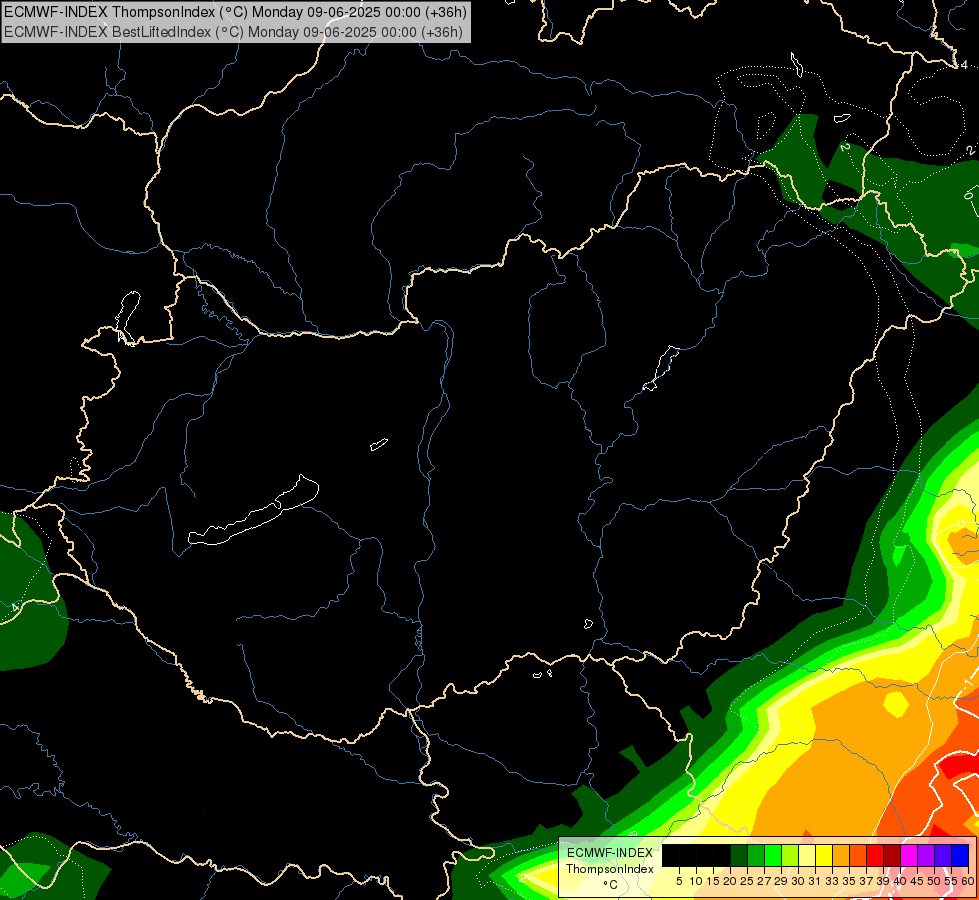Pick the dark green 20–25 legend swatch
The height and width of the screenshot is (900, 979).
(739, 855)
